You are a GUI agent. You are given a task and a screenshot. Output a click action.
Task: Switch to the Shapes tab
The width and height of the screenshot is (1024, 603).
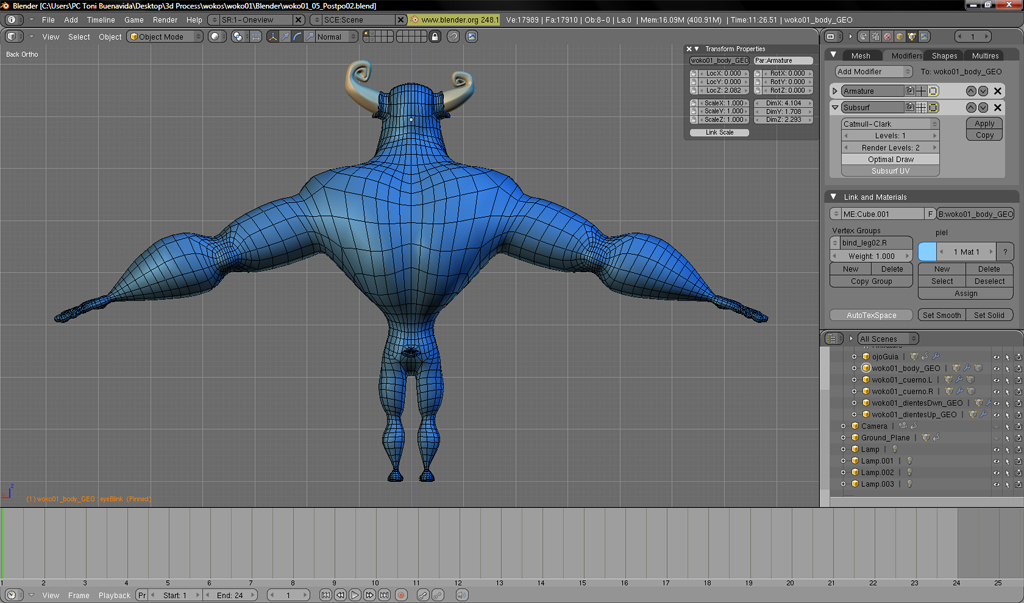944,56
